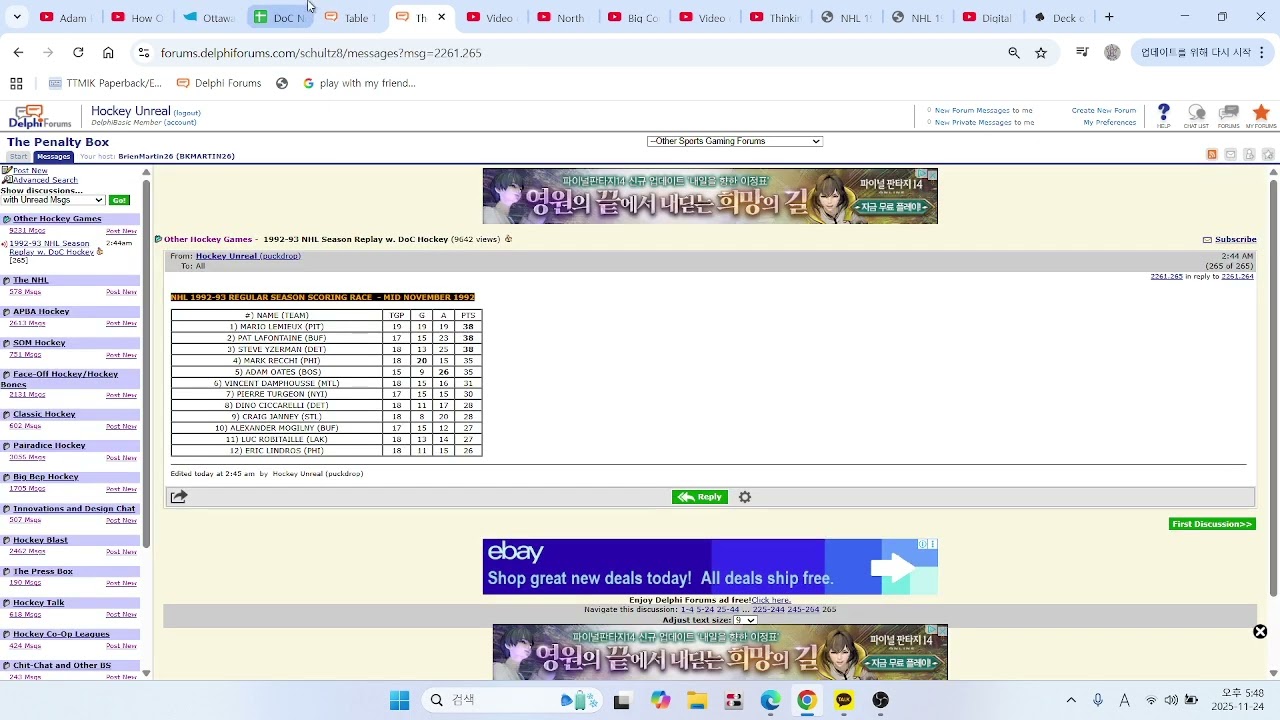
Task: Close the bottom ad with X icon
Action: 1260,632
